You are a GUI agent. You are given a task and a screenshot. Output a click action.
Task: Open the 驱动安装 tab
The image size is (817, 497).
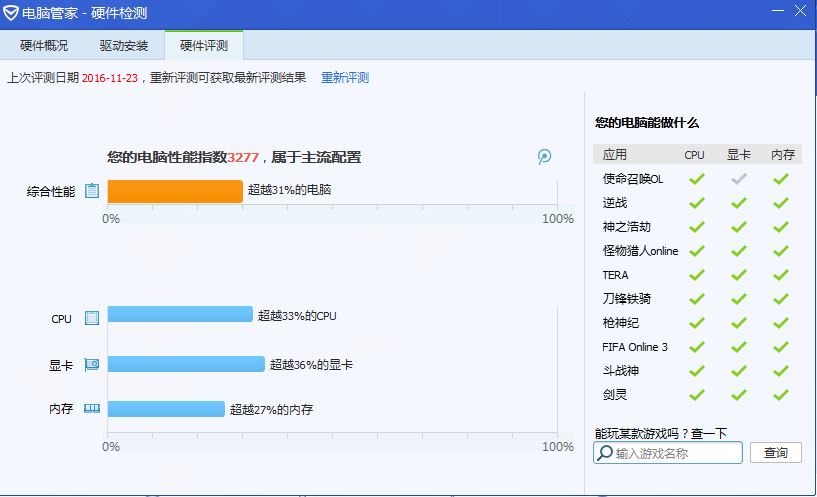(124, 46)
